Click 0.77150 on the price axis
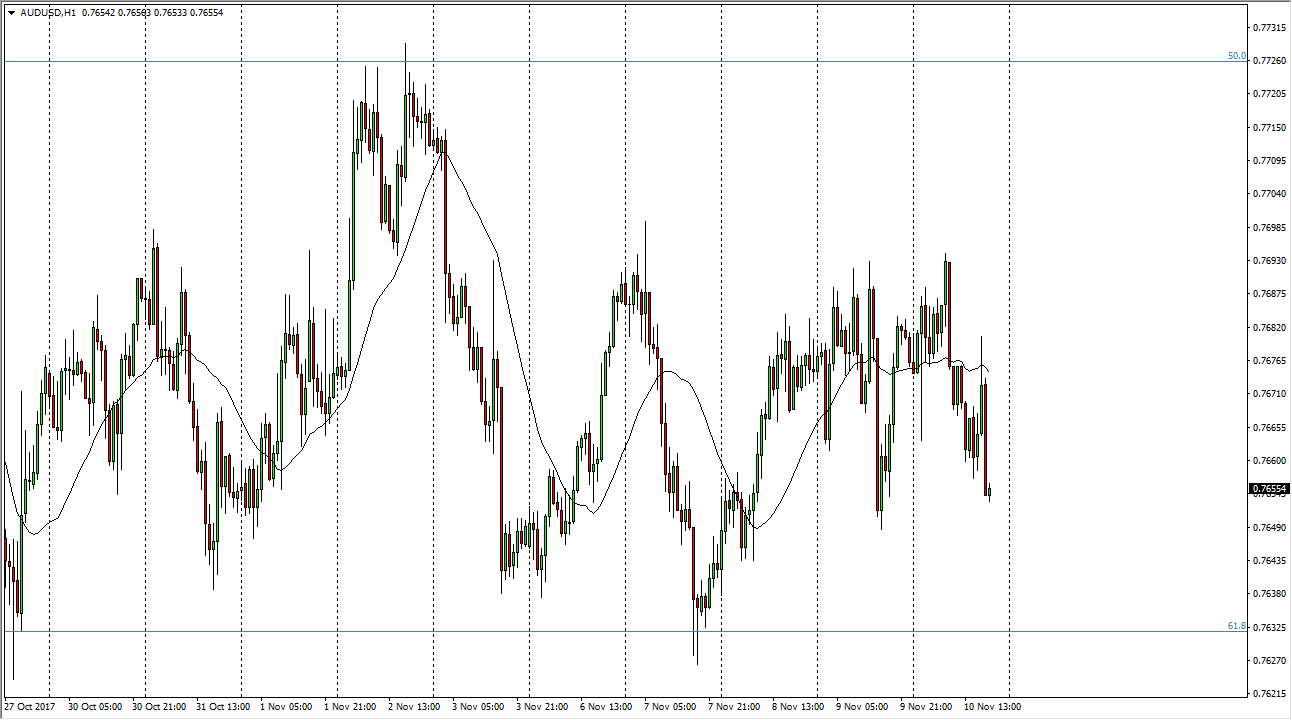Viewport: 1292px width, 720px height. 1269,127
